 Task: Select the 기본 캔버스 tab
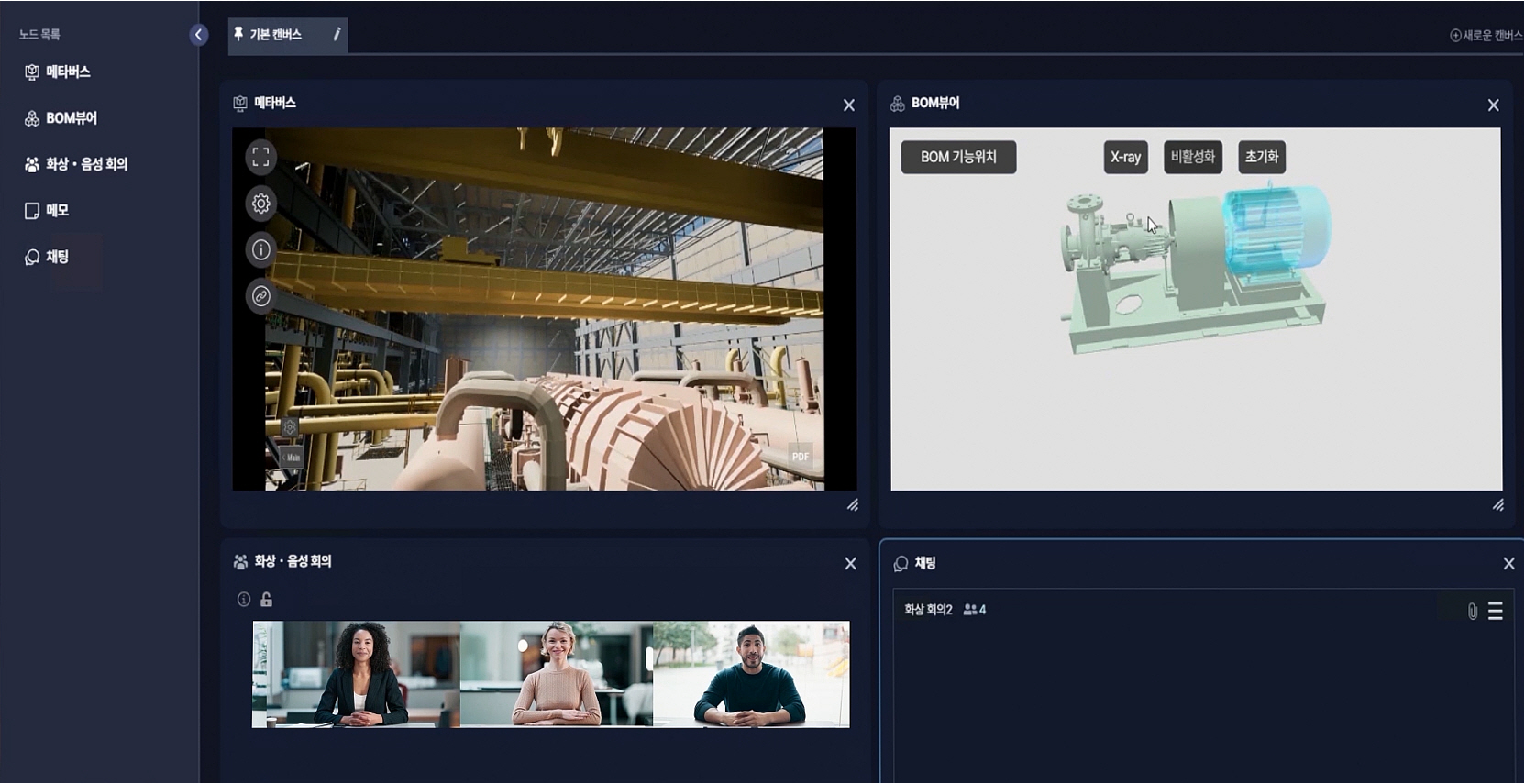(x=275, y=35)
